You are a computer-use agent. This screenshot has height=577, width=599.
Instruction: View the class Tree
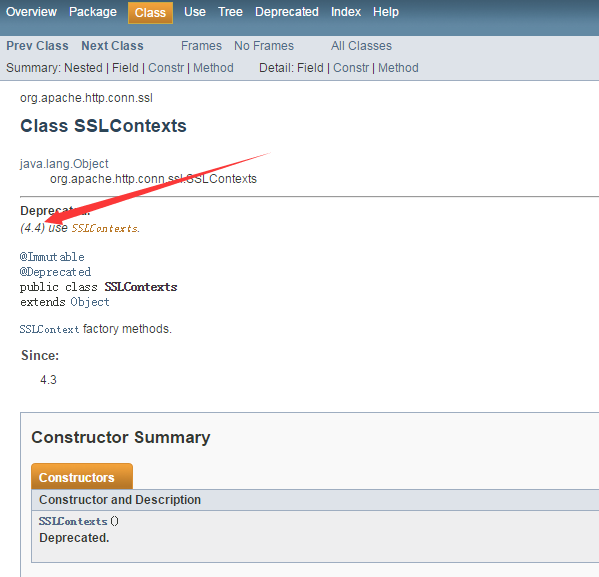click(x=230, y=12)
